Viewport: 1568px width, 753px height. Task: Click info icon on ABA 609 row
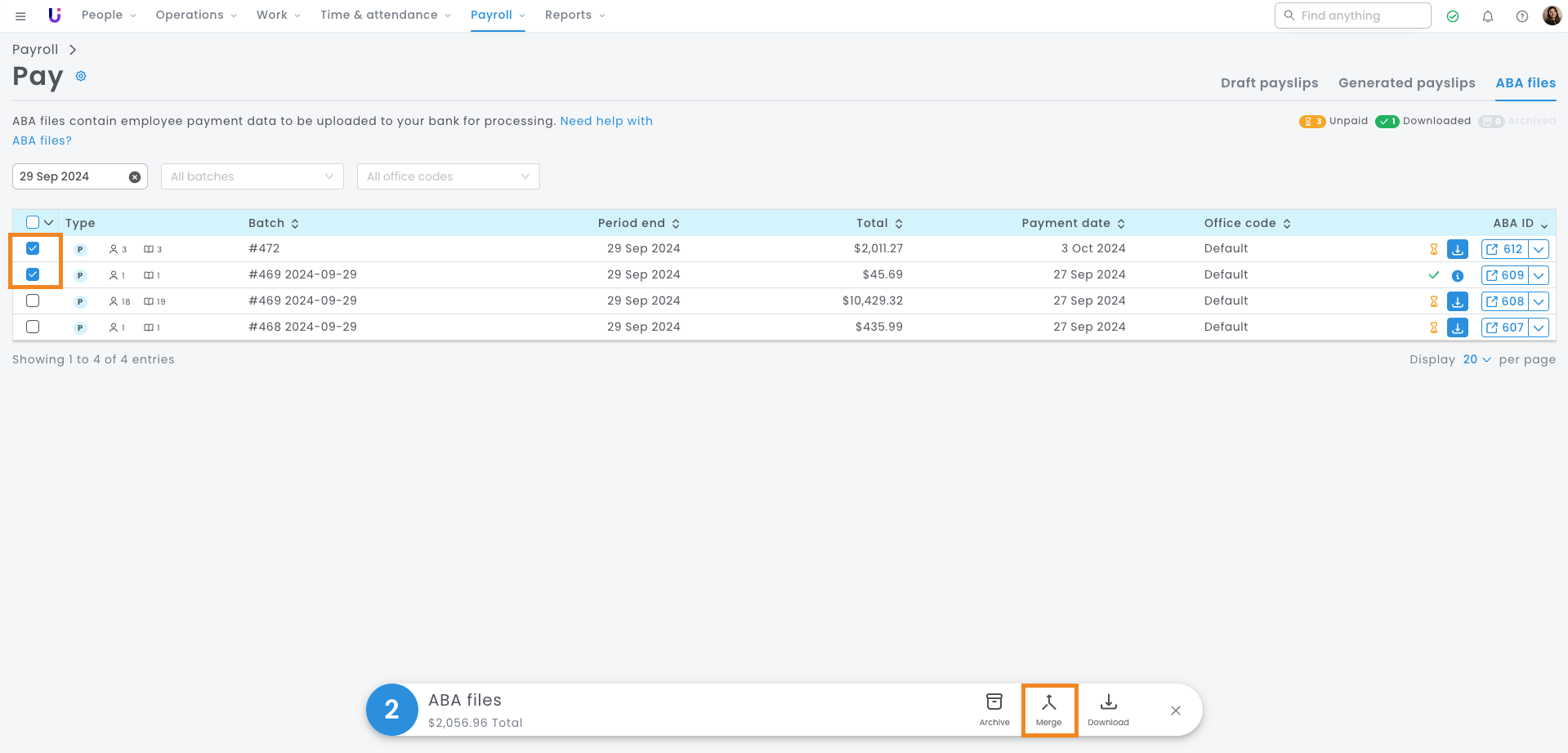pyautogui.click(x=1457, y=276)
